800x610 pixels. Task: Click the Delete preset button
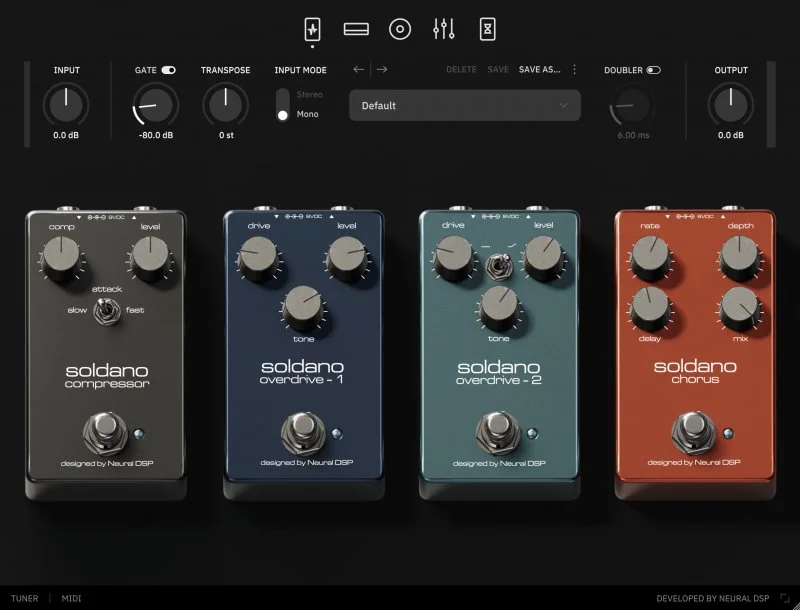[x=461, y=69]
